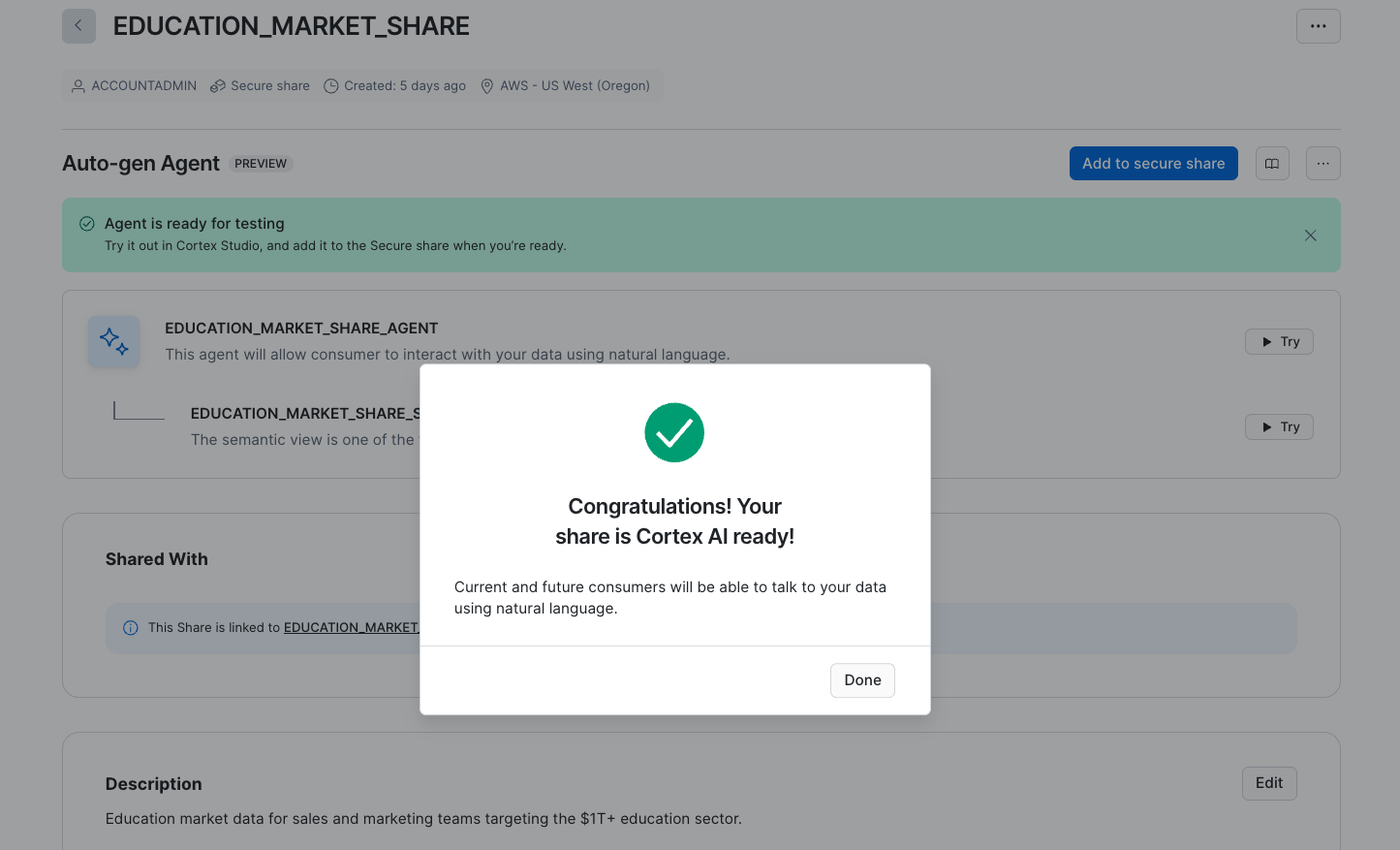1400x850 pixels.
Task: Click the 'Agent is ready for testing' text
Action: point(195,224)
